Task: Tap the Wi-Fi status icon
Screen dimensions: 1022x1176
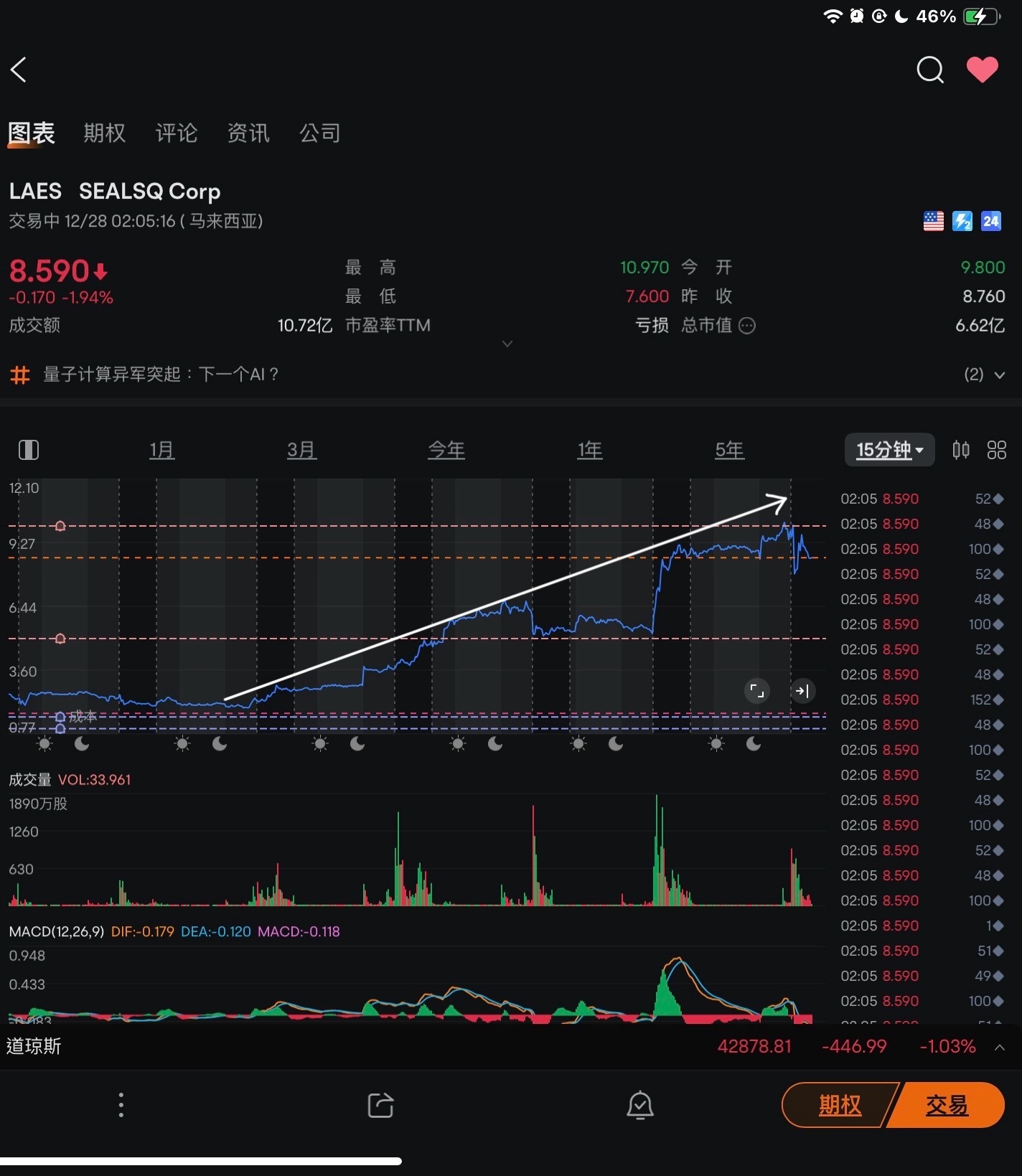Action: (833, 16)
